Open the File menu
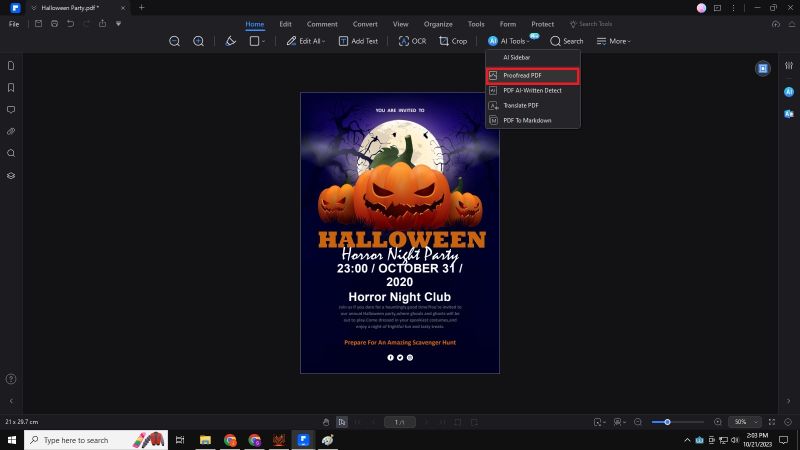This screenshot has width=800, height=450. click(14, 24)
